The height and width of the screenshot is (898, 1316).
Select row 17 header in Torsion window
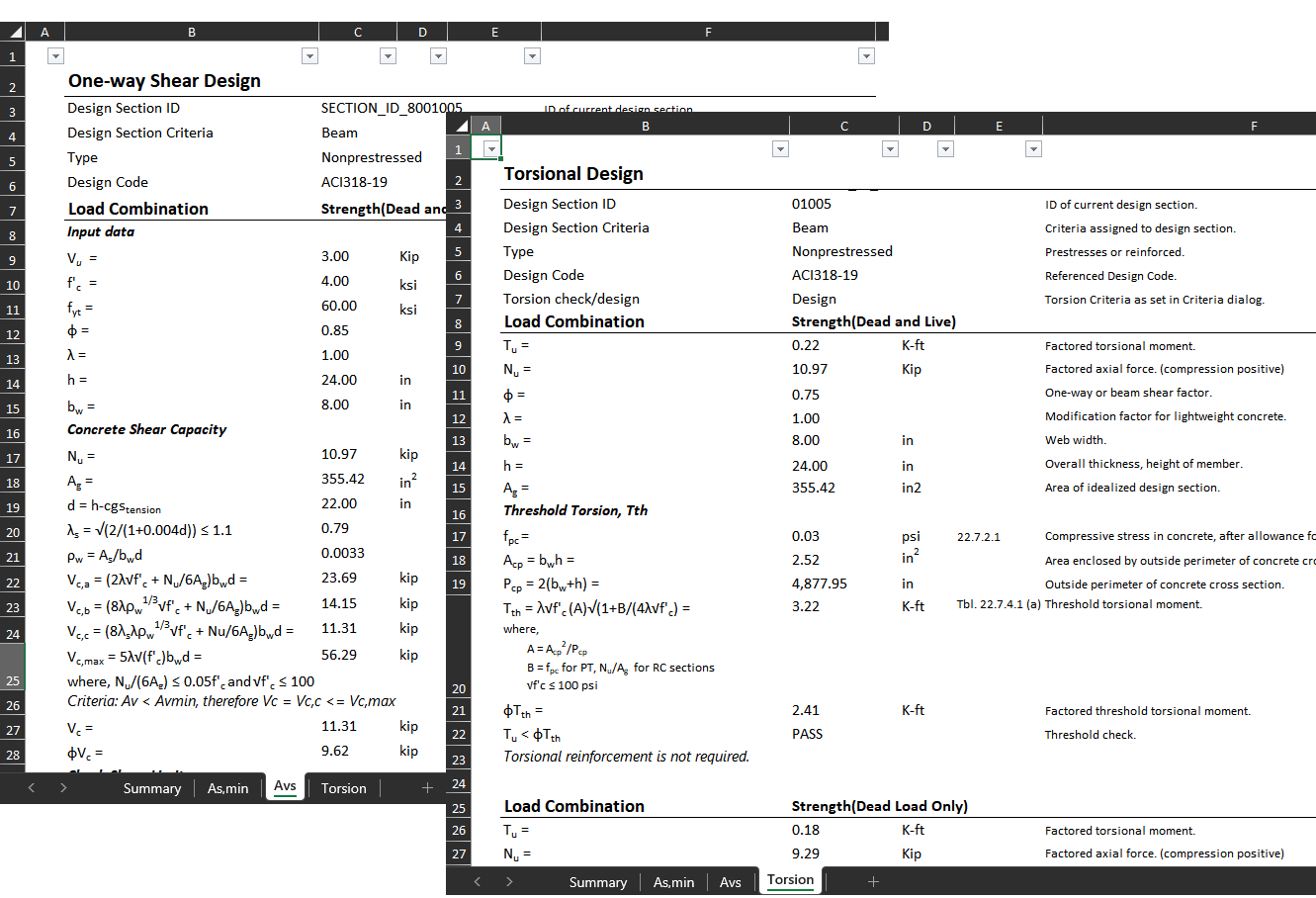pyautogui.click(x=459, y=537)
